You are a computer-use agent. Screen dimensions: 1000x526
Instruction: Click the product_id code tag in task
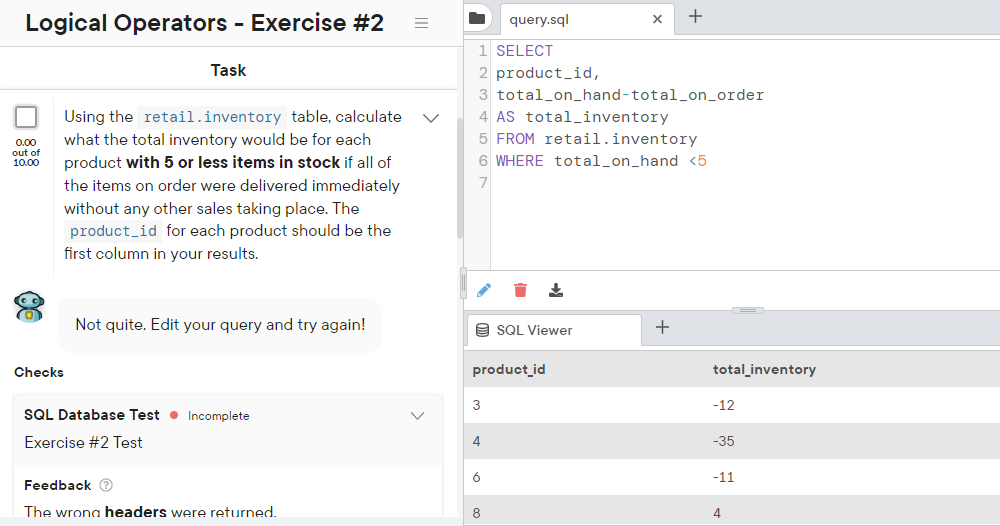tap(114, 231)
